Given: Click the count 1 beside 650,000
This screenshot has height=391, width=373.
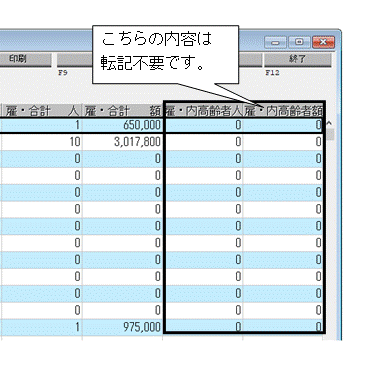Looking at the screenshot, I should coord(42,125).
